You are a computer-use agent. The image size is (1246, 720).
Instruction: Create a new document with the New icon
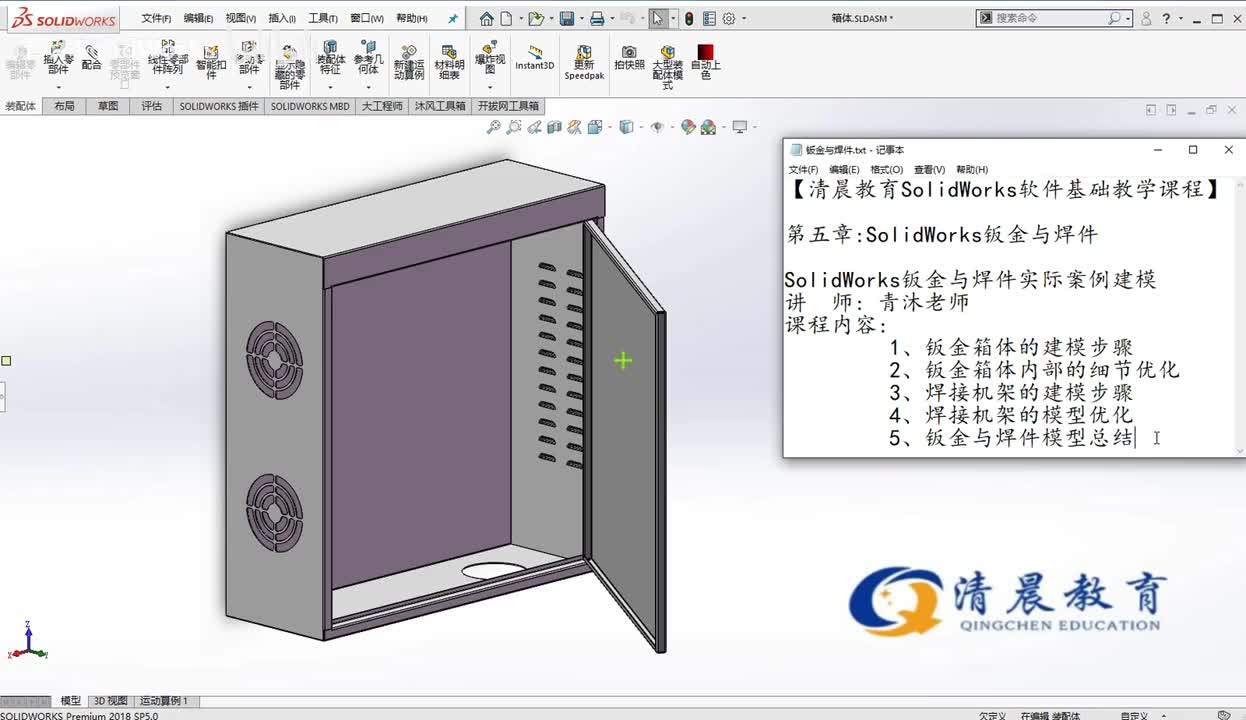[x=507, y=18]
